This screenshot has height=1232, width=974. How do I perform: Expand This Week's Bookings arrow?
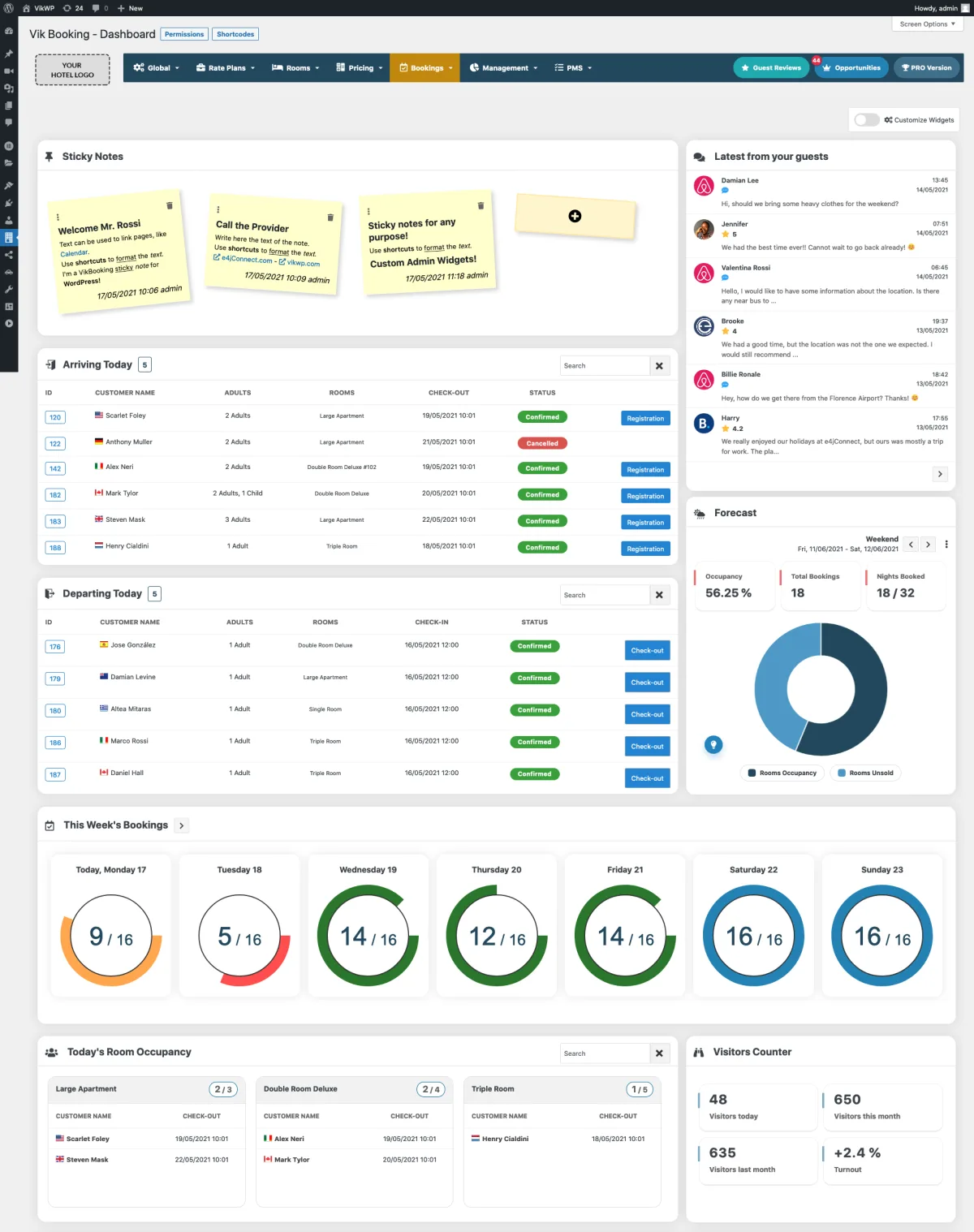pyautogui.click(x=182, y=825)
